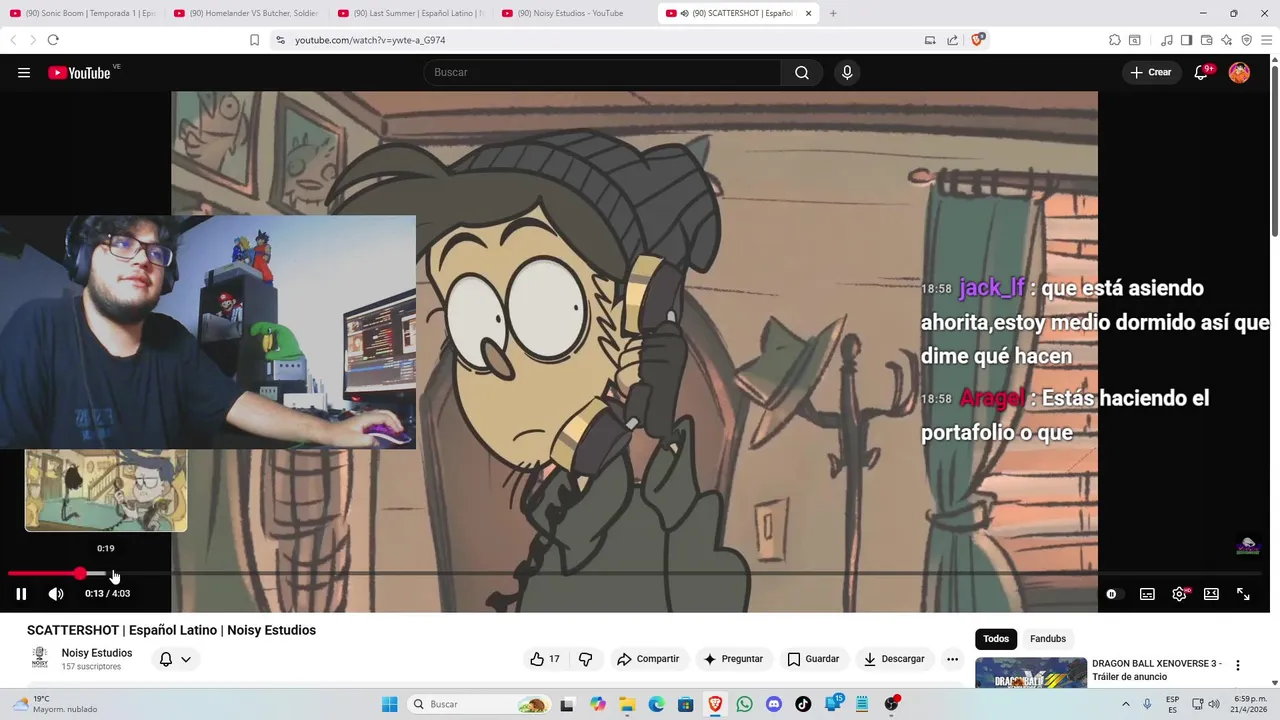Toggle subtitles in the video player
Viewport: 1280px width, 720px height.
(1147, 594)
